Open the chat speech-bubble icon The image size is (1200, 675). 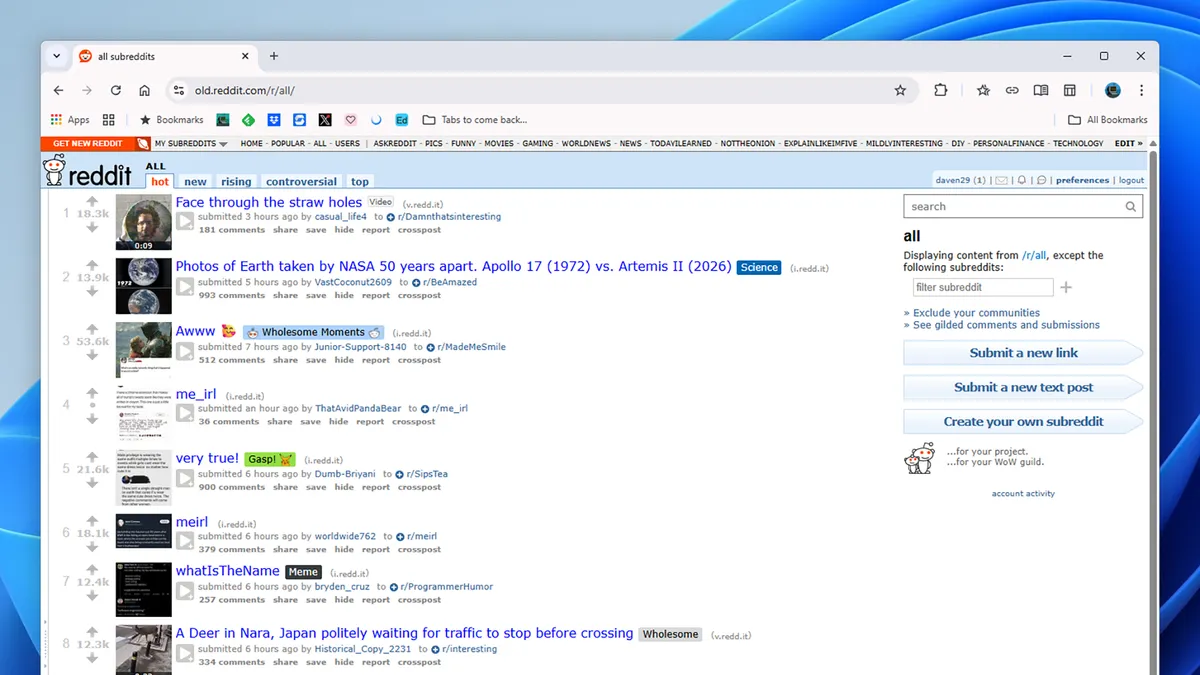[x=1042, y=180]
